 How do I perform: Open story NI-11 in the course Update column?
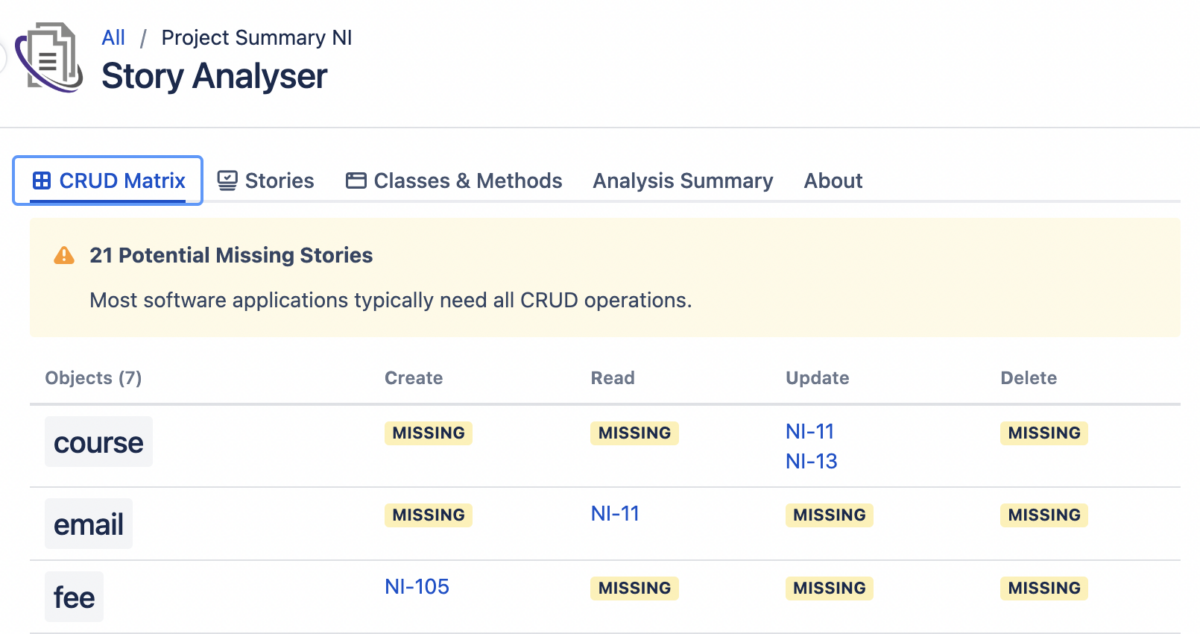click(x=809, y=431)
